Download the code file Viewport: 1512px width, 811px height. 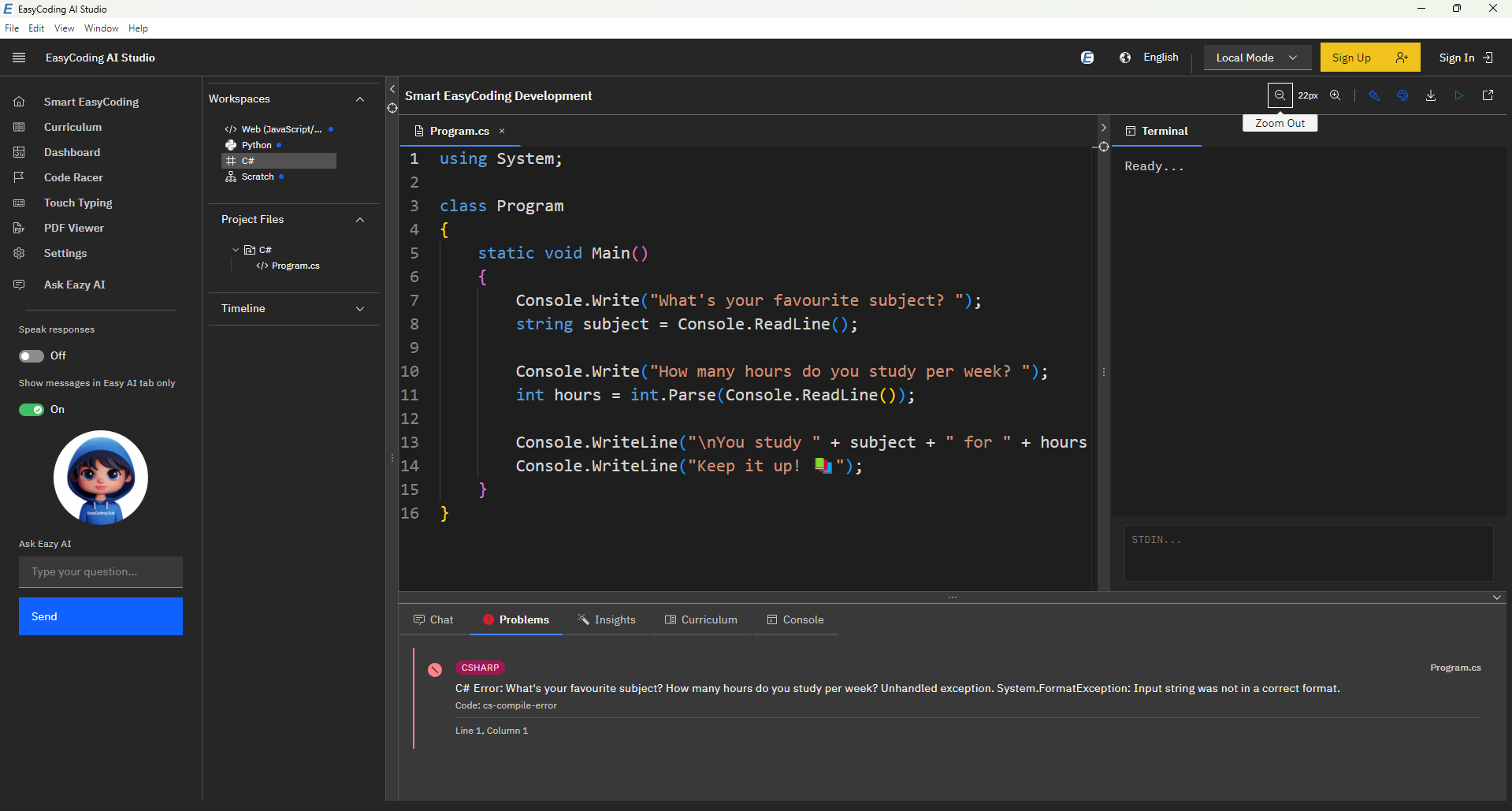(x=1431, y=95)
